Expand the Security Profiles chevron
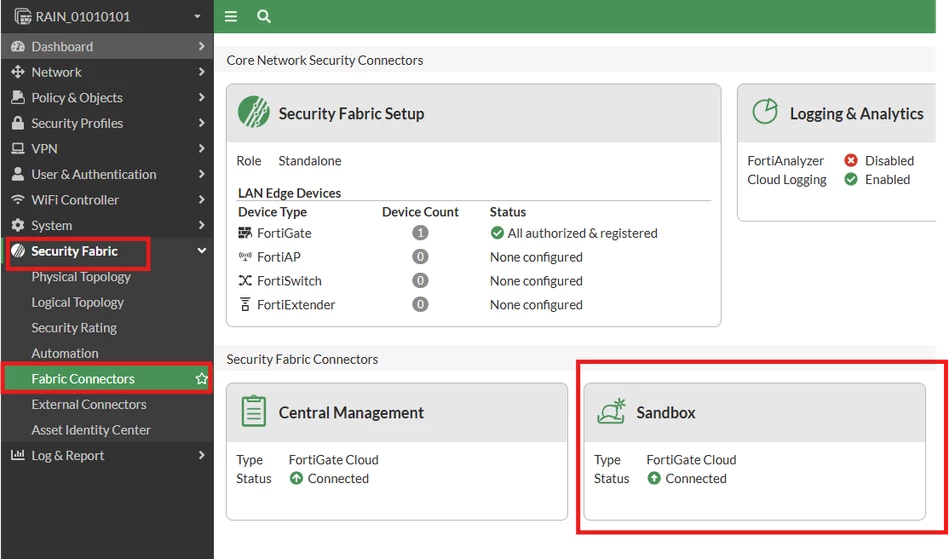This screenshot has height=559, width=949. pyautogui.click(x=202, y=123)
